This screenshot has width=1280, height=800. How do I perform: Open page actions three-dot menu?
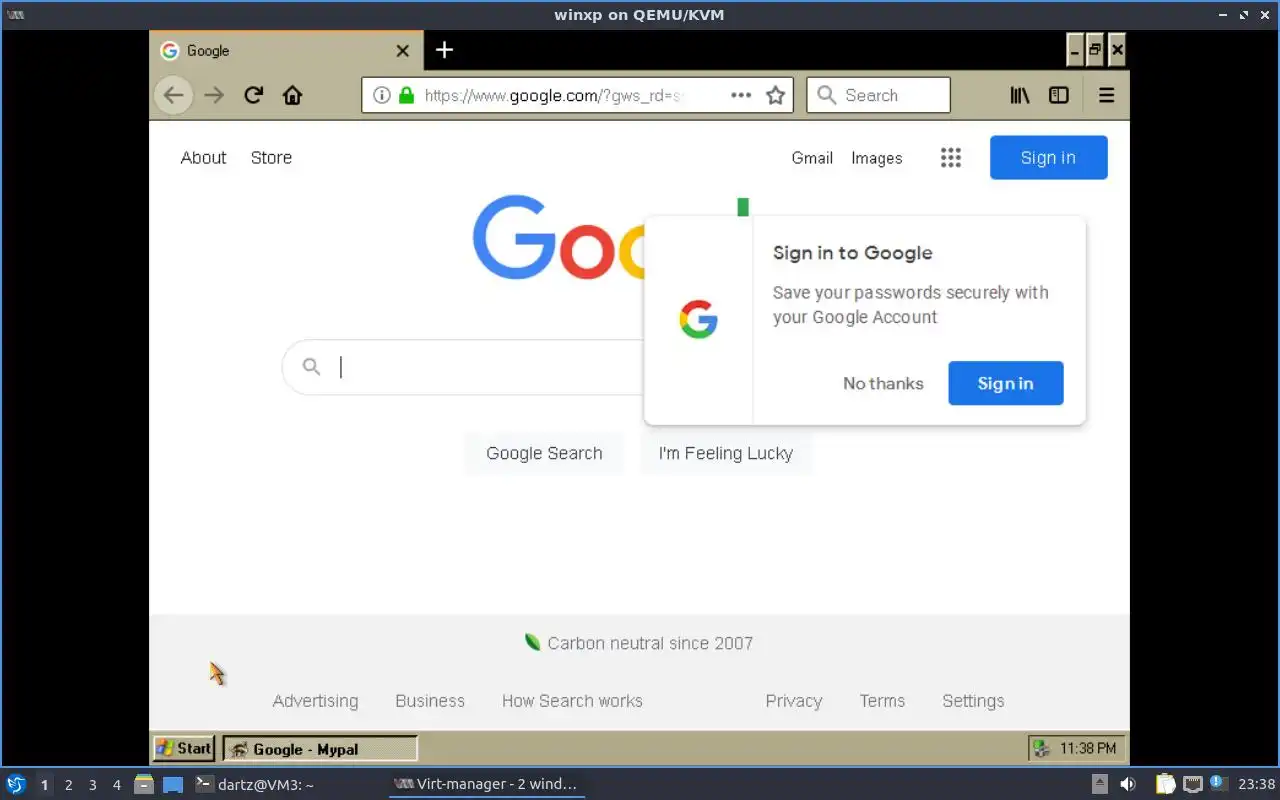point(741,95)
